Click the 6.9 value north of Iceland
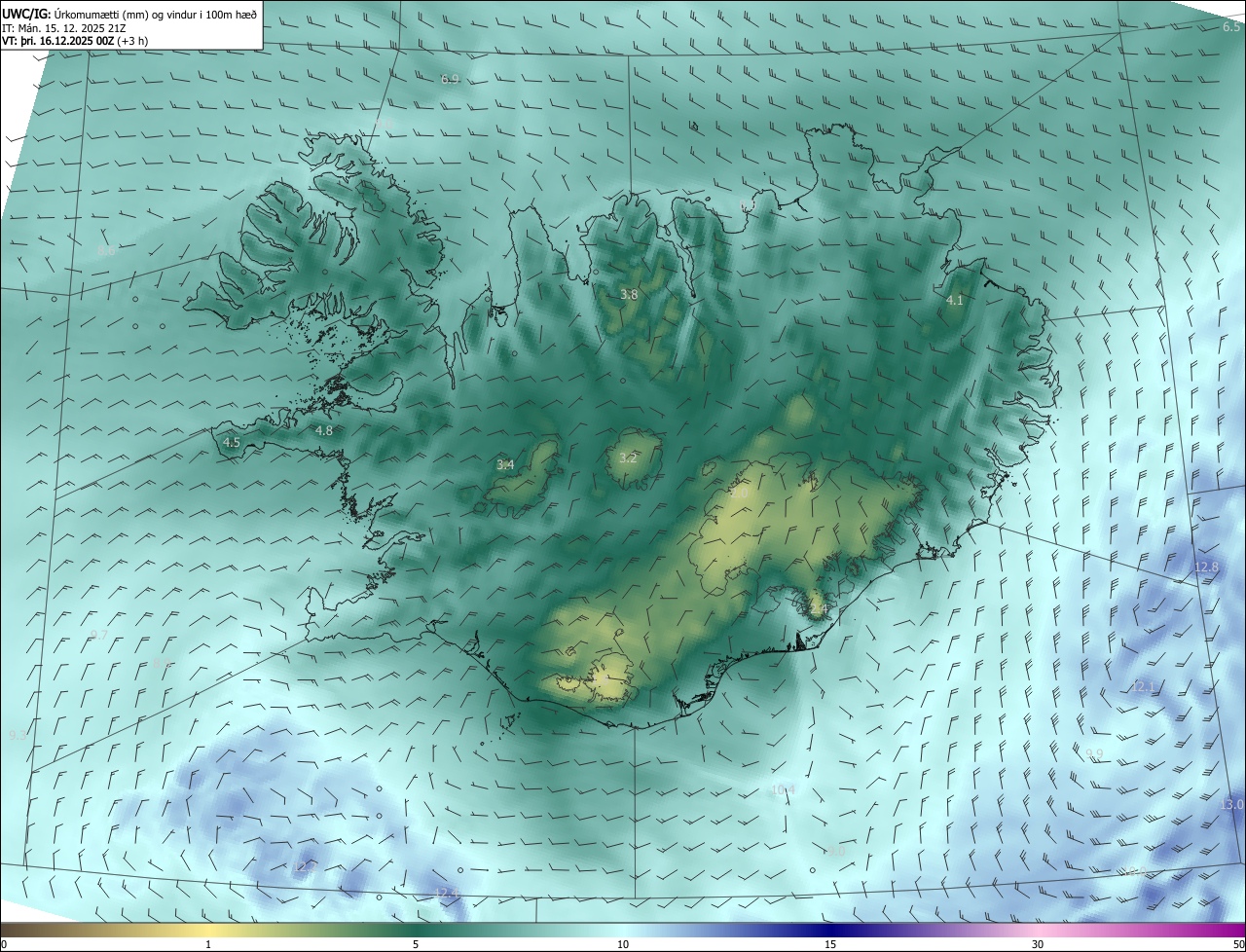The width and height of the screenshot is (1246, 952). tap(450, 80)
